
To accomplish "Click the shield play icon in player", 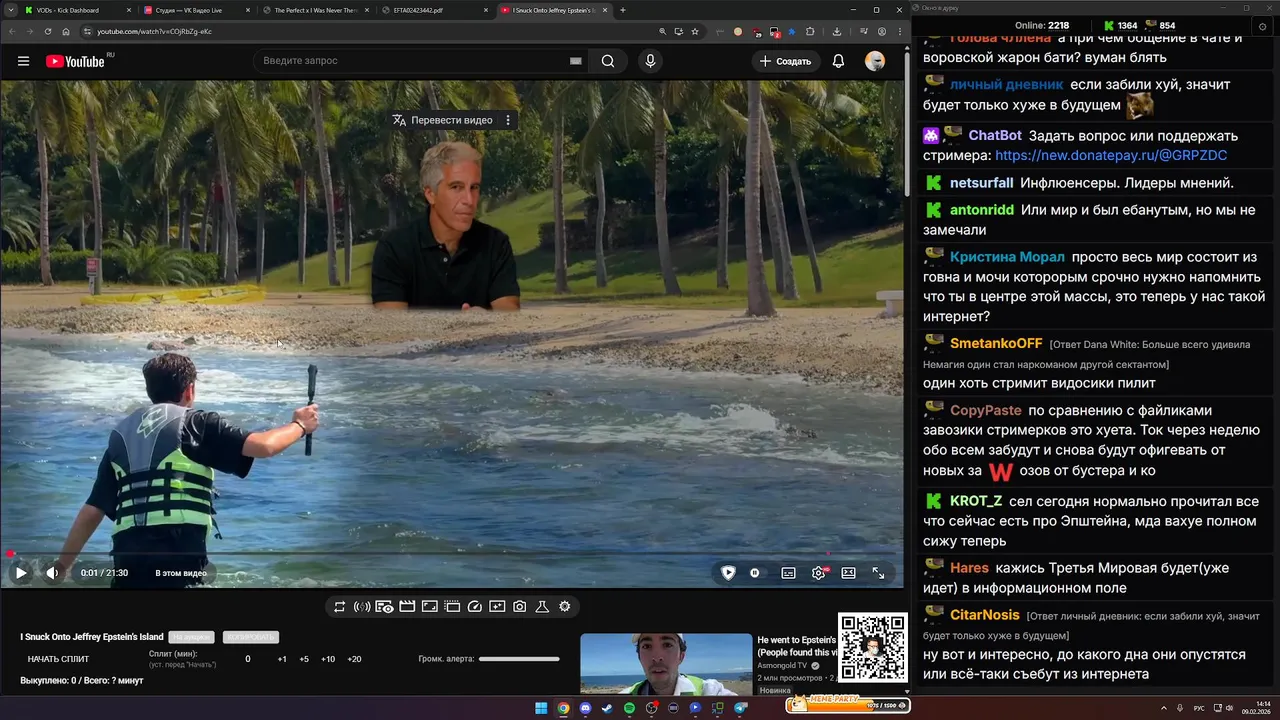I will (x=728, y=573).
